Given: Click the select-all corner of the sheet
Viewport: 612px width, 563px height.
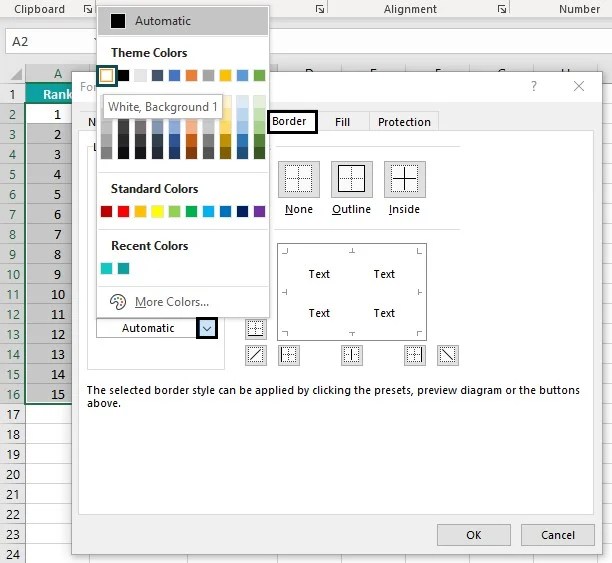Looking at the screenshot, I should pyautogui.click(x=15, y=73).
